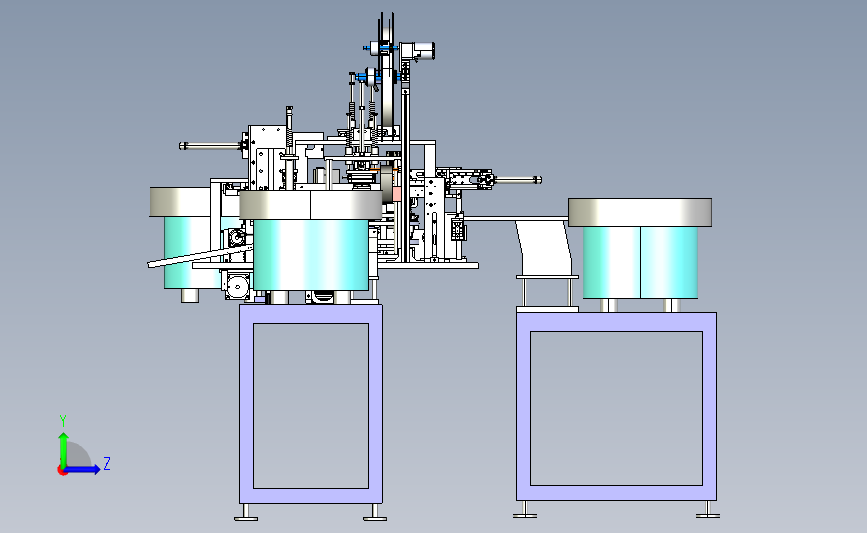The image size is (867, 533).
Task: Select the angled feed rail at lower left
Action: tap(200, 257)
